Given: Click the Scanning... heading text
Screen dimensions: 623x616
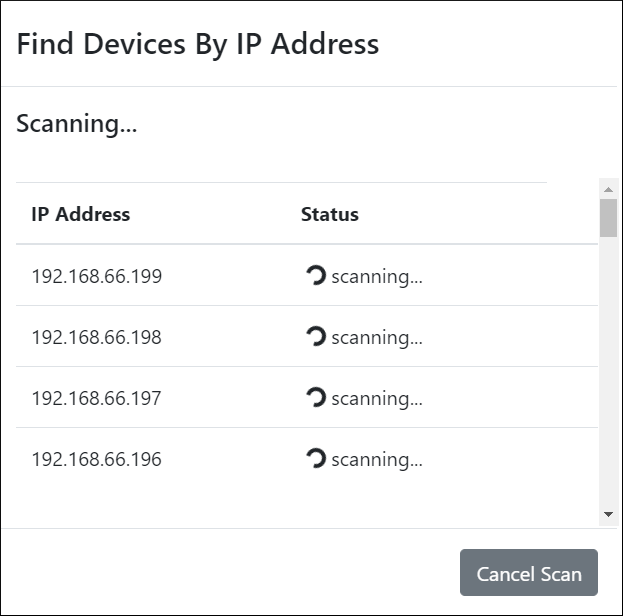Looking at the screenshot, I should [77, 125].
